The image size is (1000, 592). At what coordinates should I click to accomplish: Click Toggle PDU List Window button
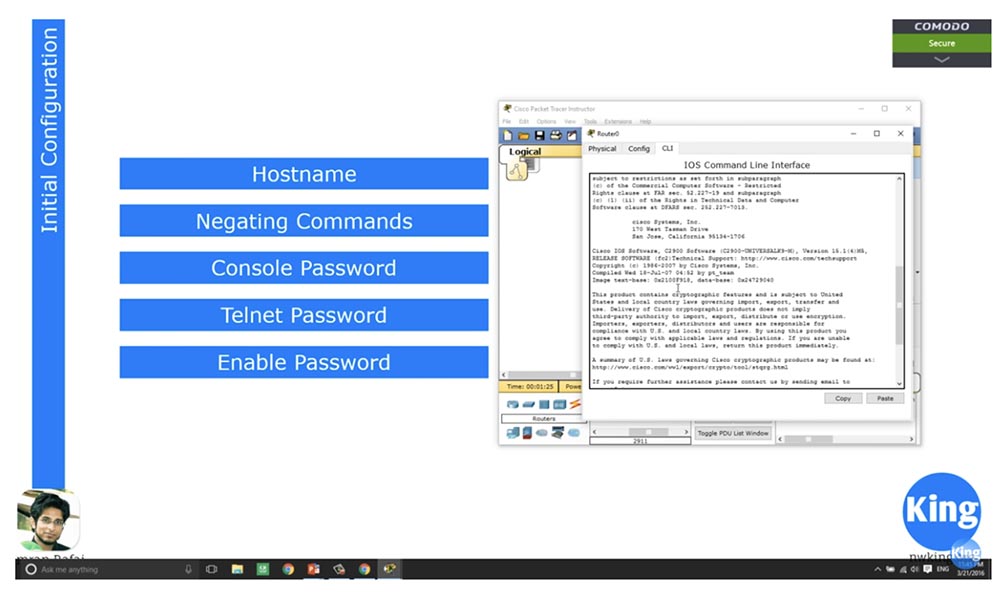(733, 433)
